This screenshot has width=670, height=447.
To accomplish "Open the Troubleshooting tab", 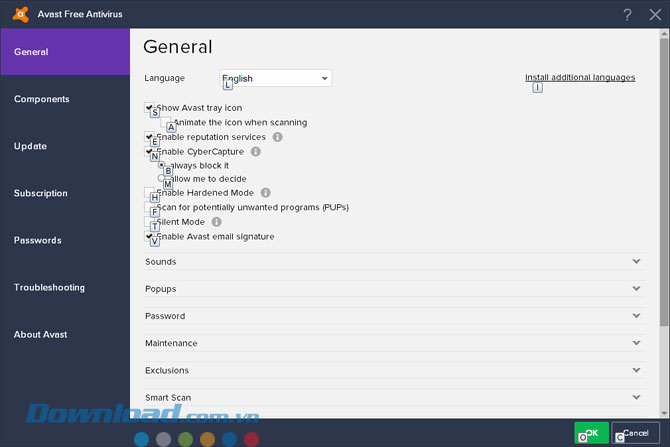I will point(65,287).
